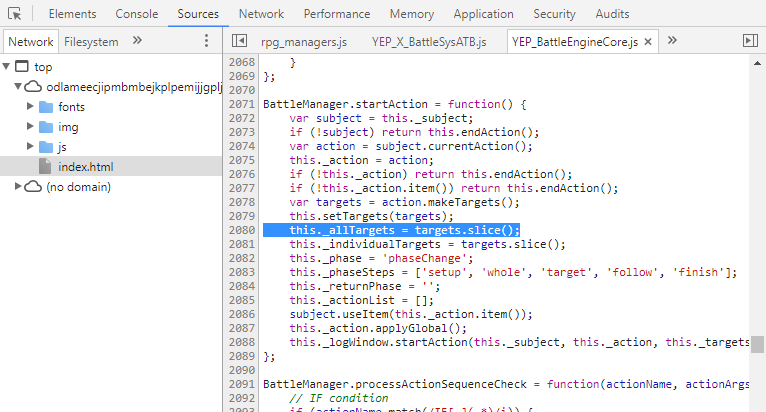Select the Network navigator sub-tab
Screen dimensions: 766x412
pyautogui.click(x=31, y=42)
